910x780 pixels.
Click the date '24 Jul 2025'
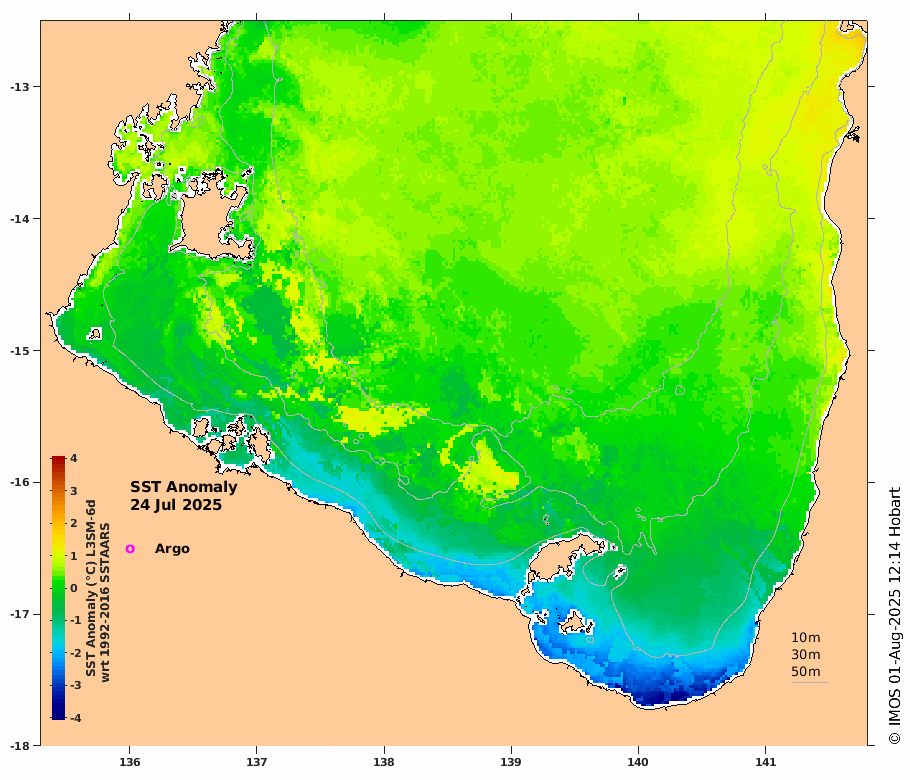(x=176, y=505)
